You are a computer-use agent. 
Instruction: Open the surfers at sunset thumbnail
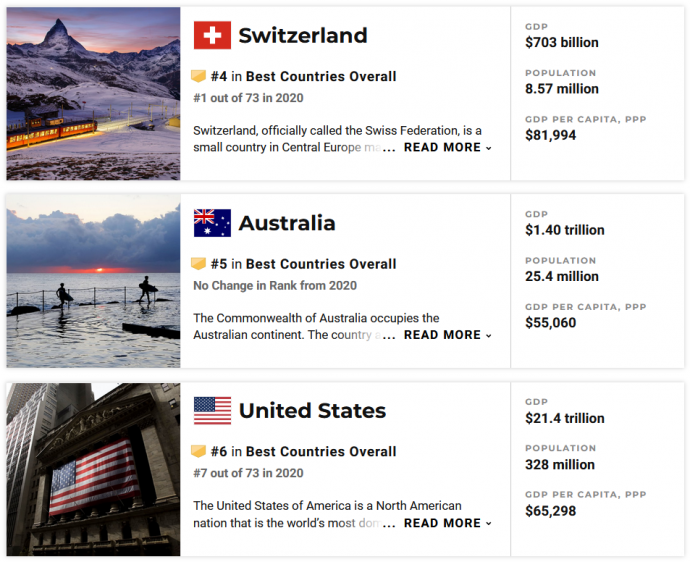coord(93,281)
